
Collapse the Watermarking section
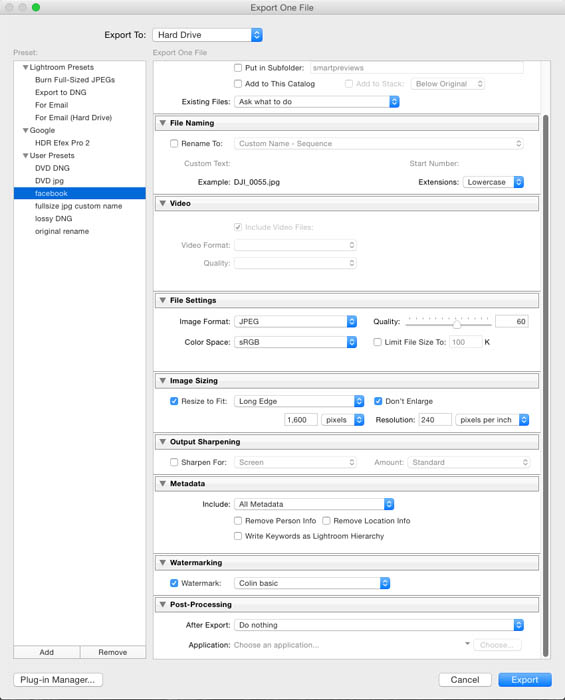coord(163,562)
